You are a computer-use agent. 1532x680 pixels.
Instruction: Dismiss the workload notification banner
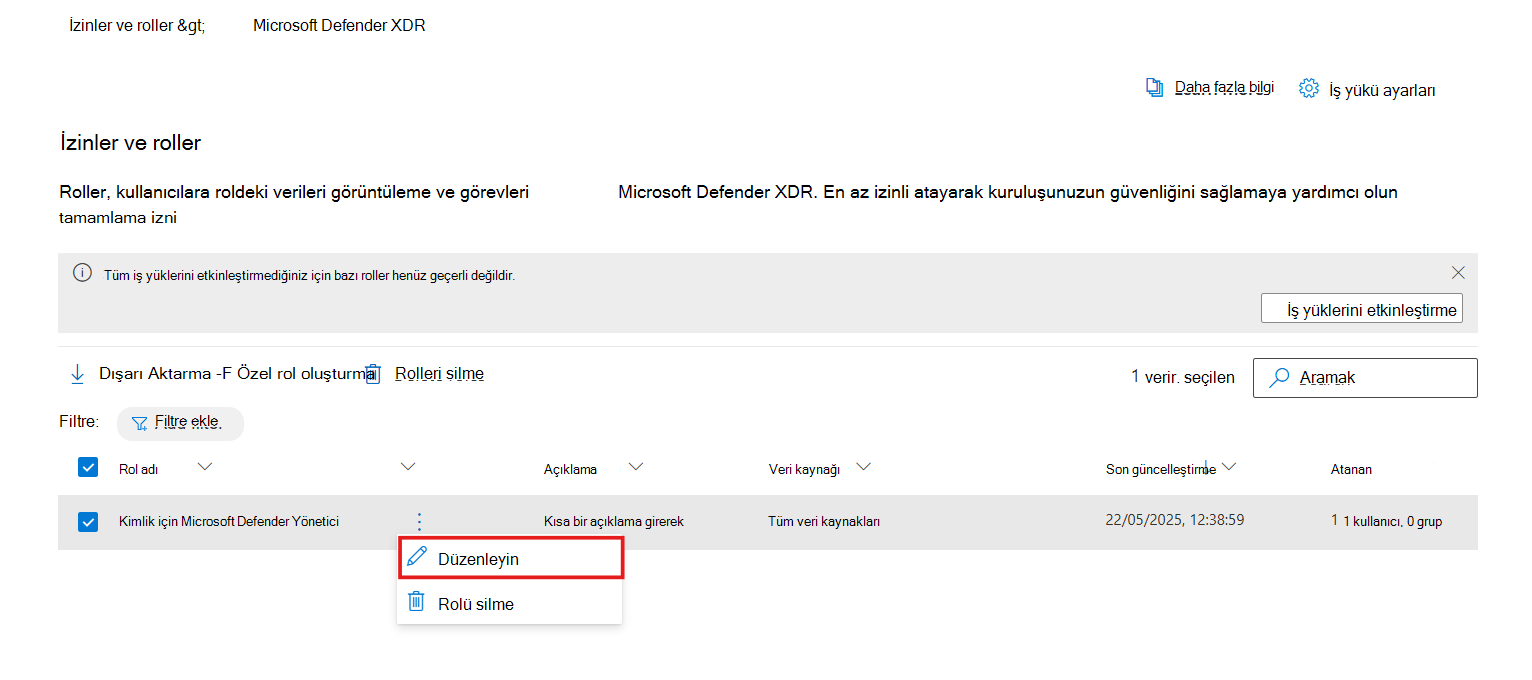[1458, 272]
